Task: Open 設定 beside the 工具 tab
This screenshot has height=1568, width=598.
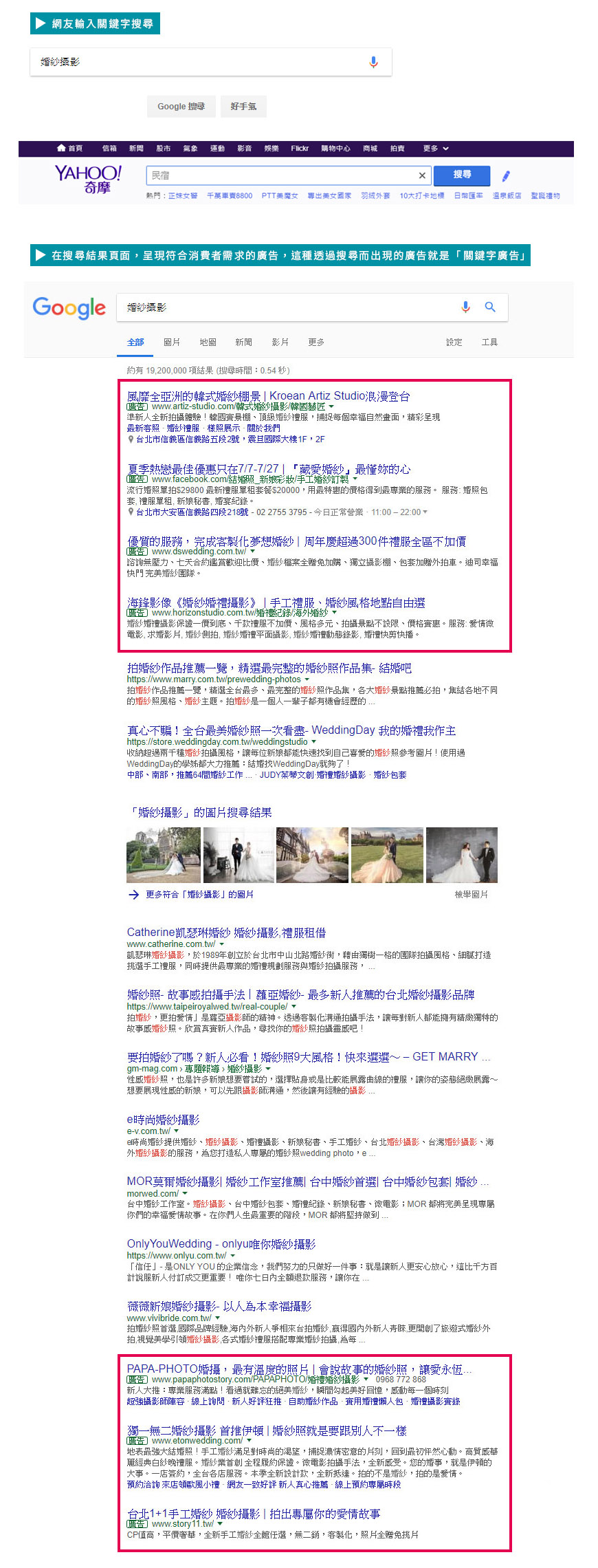Action: (454, 342)
